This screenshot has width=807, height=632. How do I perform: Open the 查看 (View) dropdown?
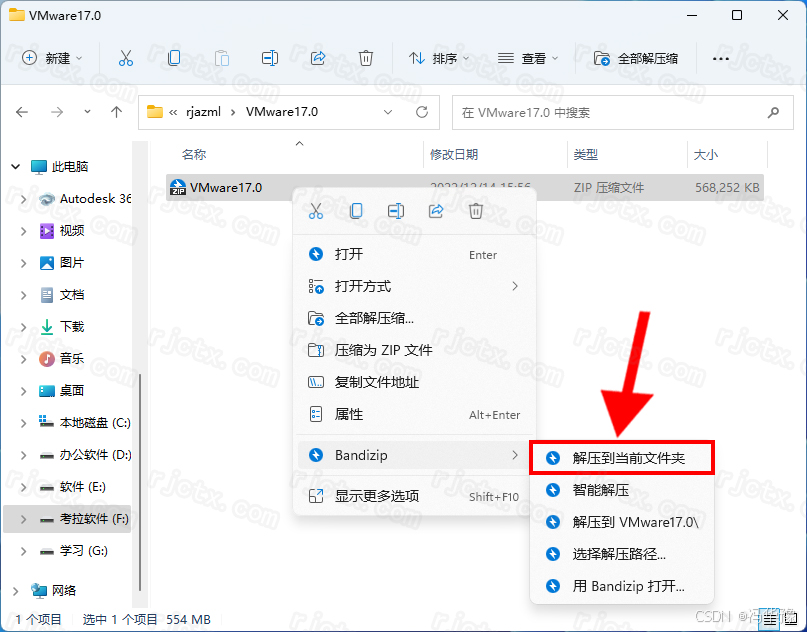528,58
